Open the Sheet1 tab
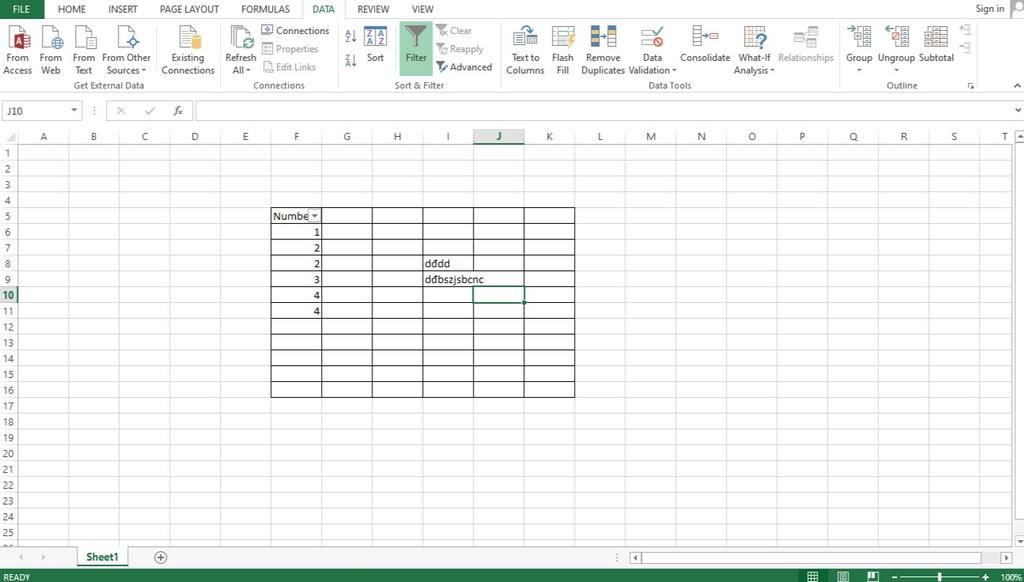 tap(103, 557)
